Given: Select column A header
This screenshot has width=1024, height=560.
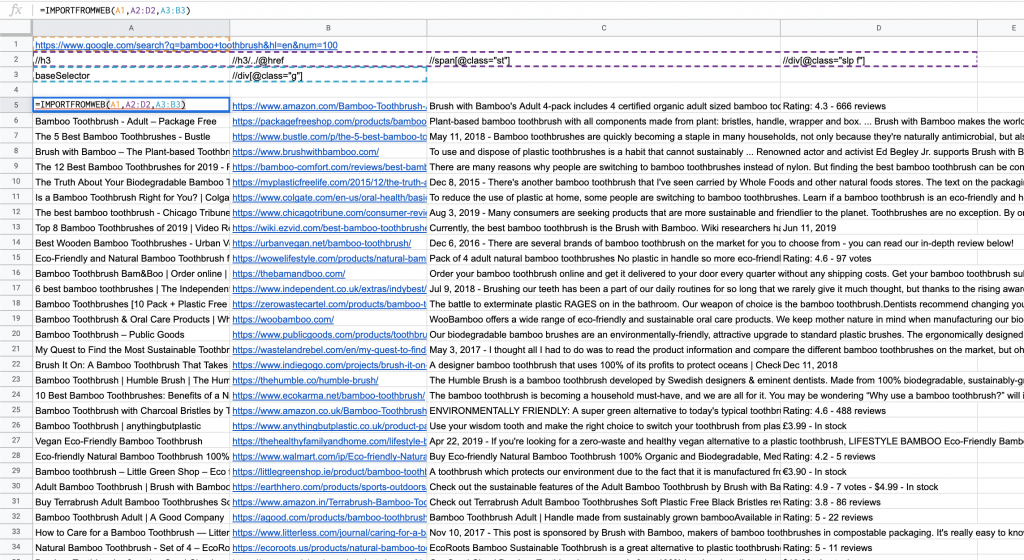Looking at the screenshot, I should [131, 28].
